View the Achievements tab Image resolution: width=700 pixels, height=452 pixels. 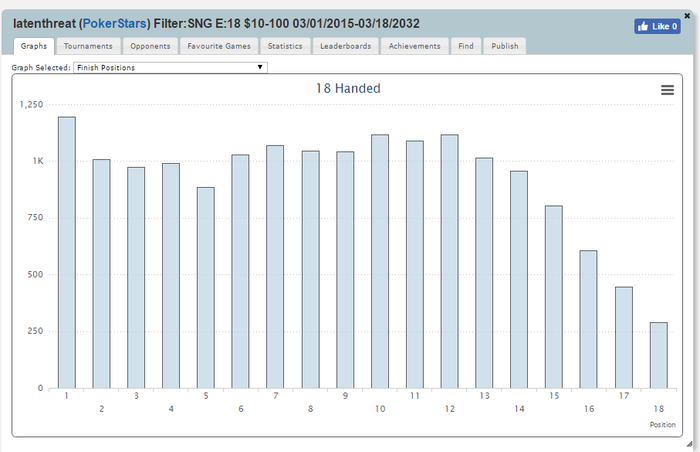tap(414, 46)
